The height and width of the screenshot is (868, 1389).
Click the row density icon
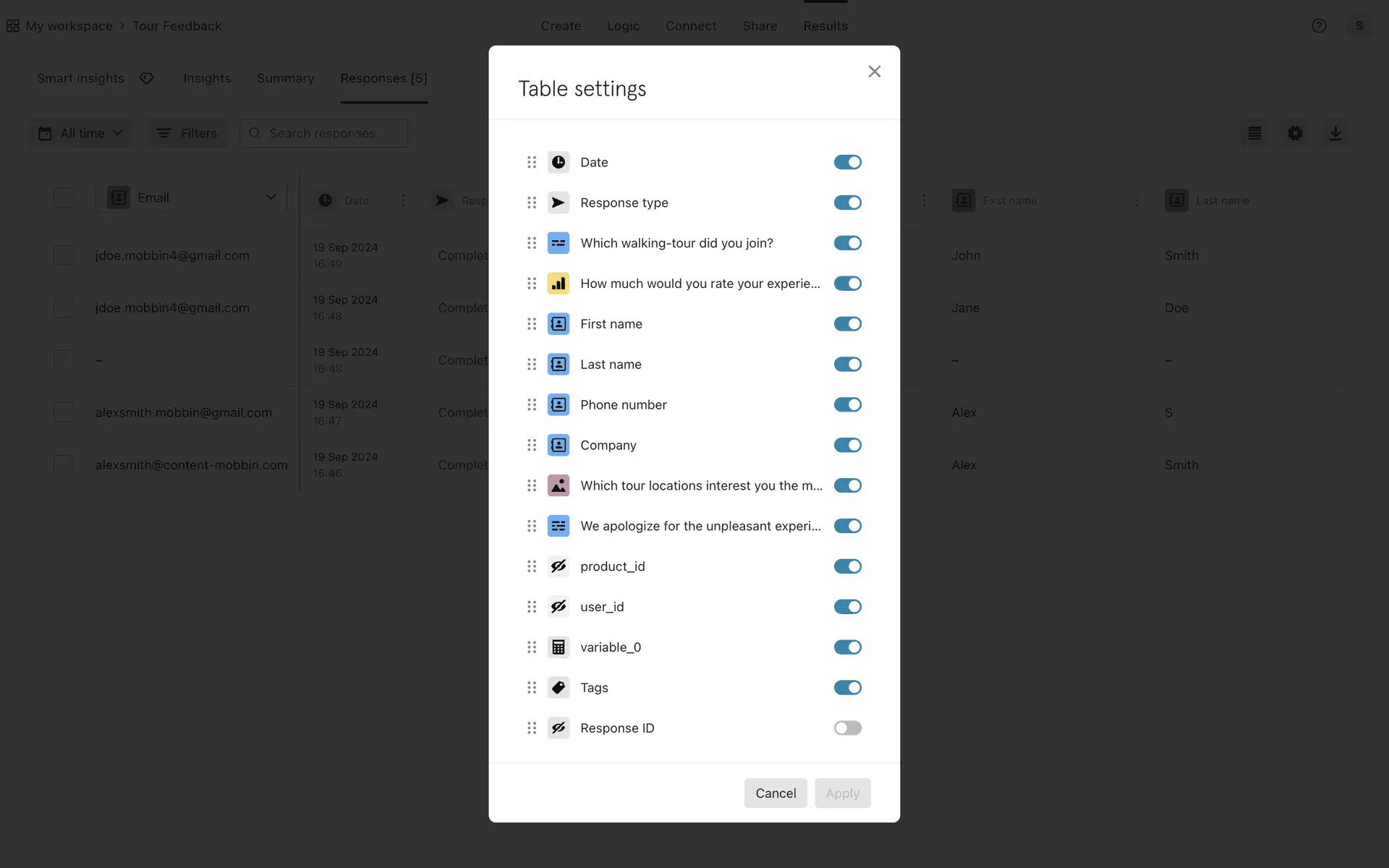1254,133
